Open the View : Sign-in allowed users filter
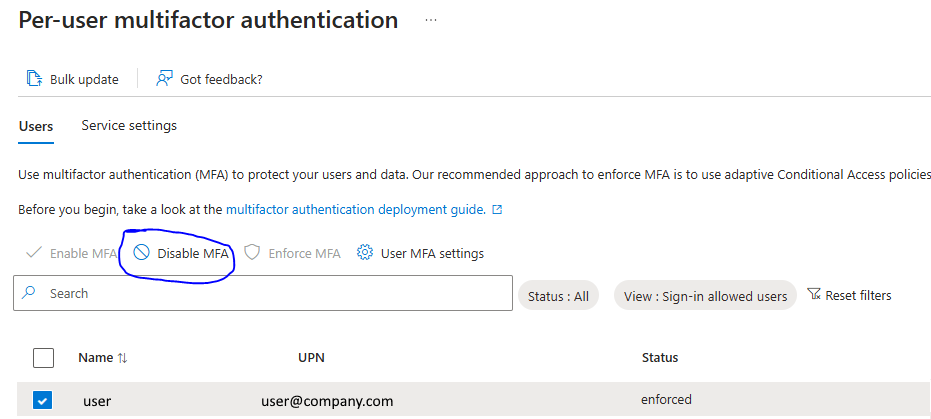The width and height of the screenshot is (931, 419). 705,296
